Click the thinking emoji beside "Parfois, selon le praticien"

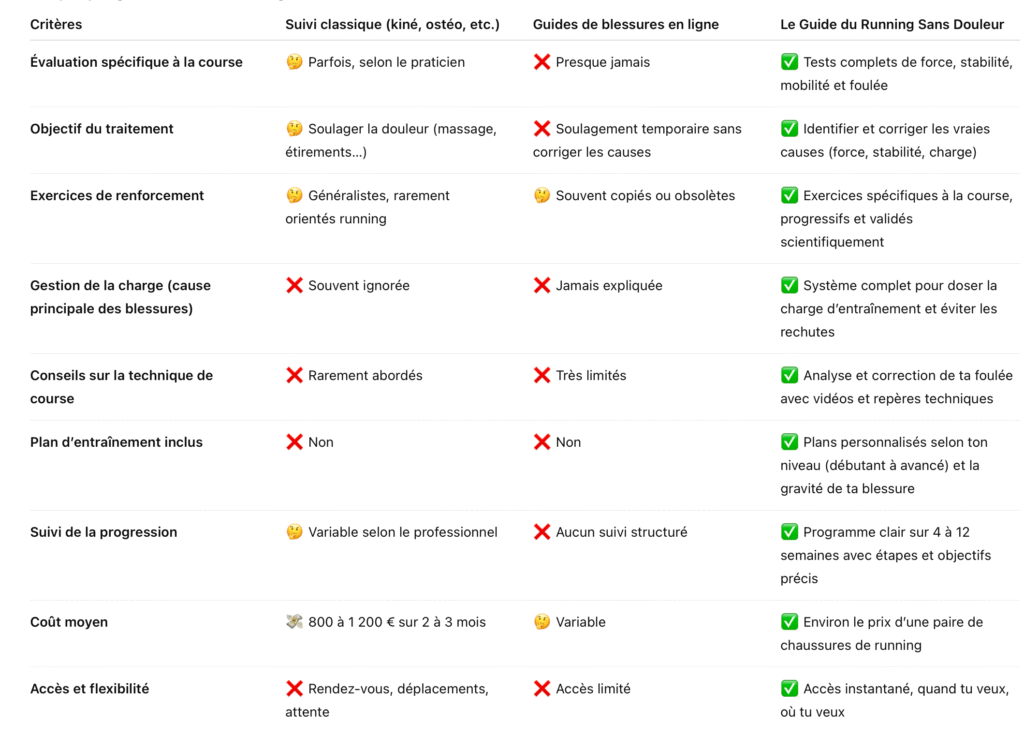click(x=294, y=62)
